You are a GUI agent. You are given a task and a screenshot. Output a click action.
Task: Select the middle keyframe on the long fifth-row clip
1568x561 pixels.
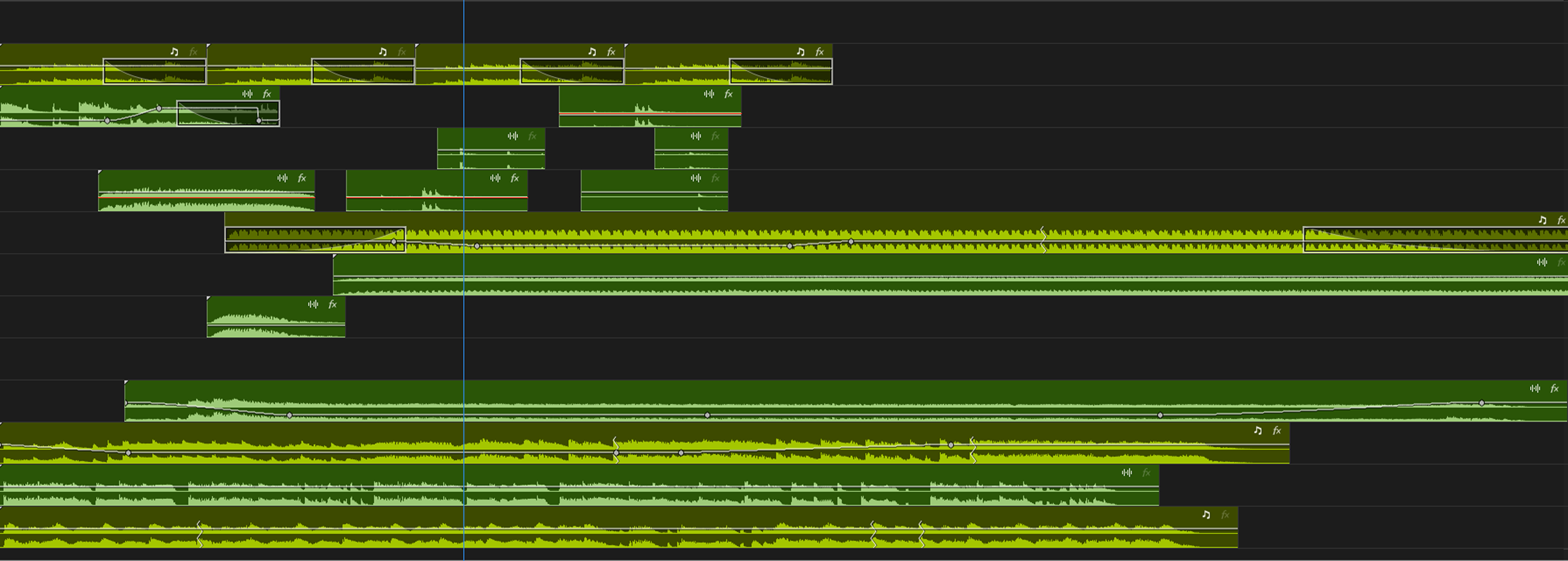pyautogui.click(x=790, y=247)
